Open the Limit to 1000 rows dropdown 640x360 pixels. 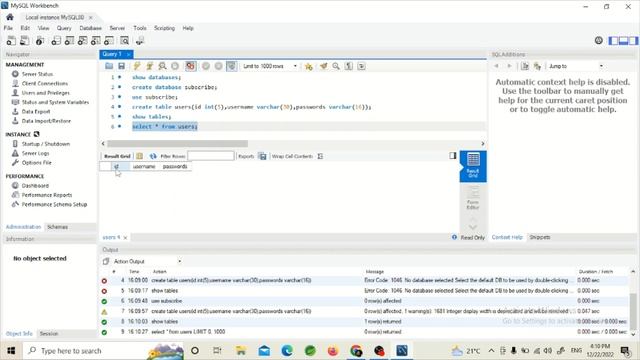pos(270,66)
